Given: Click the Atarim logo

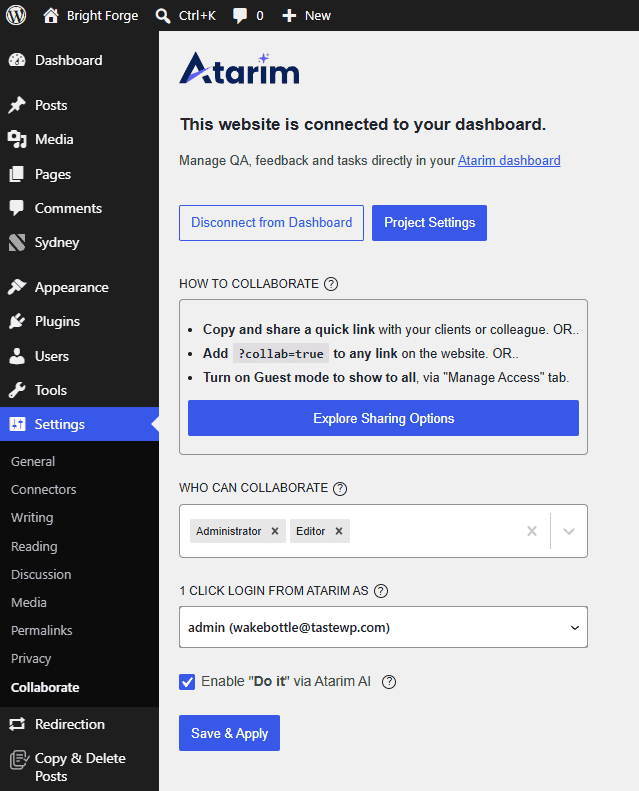Looking at the screenshot, I should point(239,68).
